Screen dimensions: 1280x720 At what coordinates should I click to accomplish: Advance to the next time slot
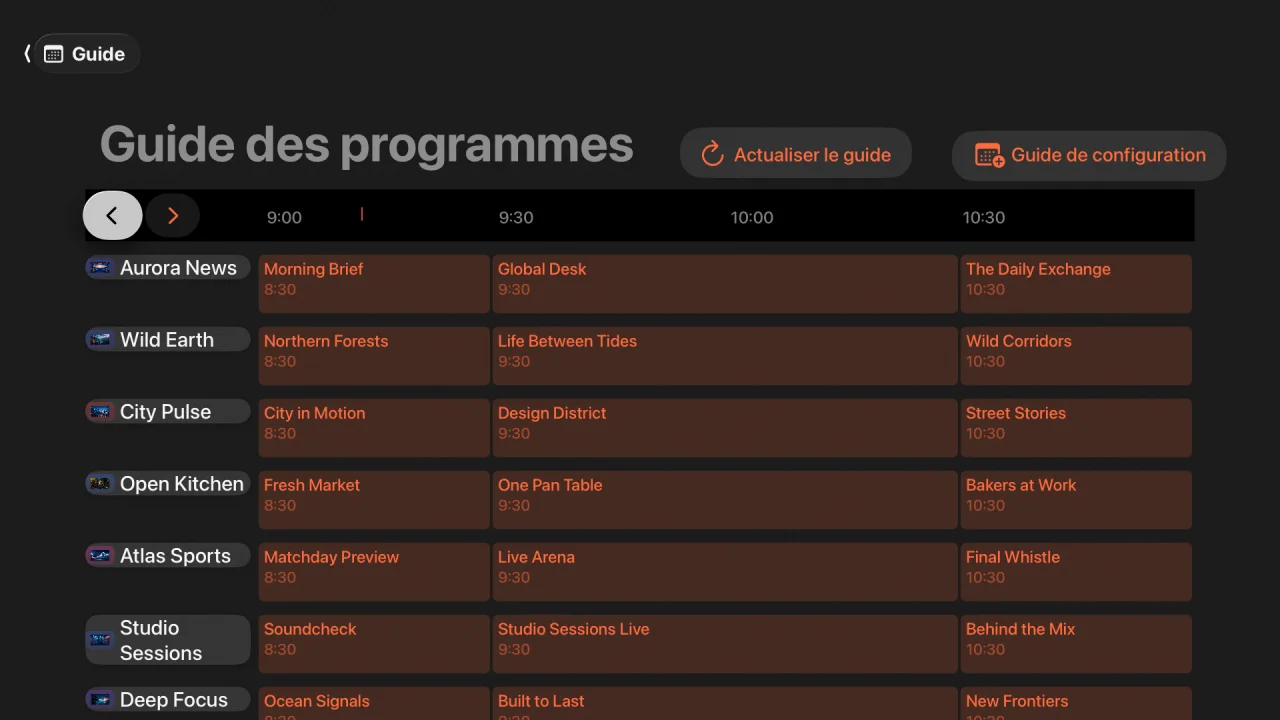coord(172,215)
